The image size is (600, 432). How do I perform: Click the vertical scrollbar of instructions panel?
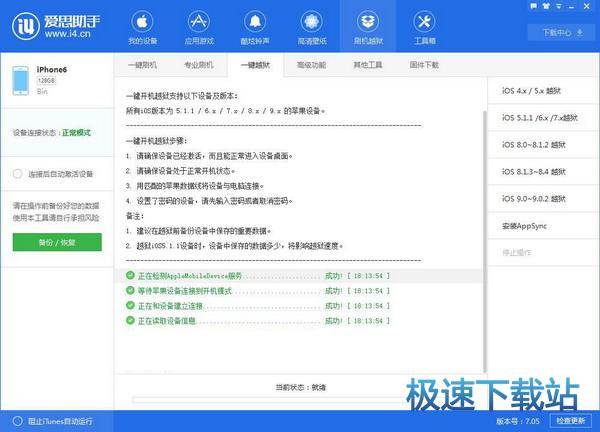pyautogui.click(x=485, y=241)
